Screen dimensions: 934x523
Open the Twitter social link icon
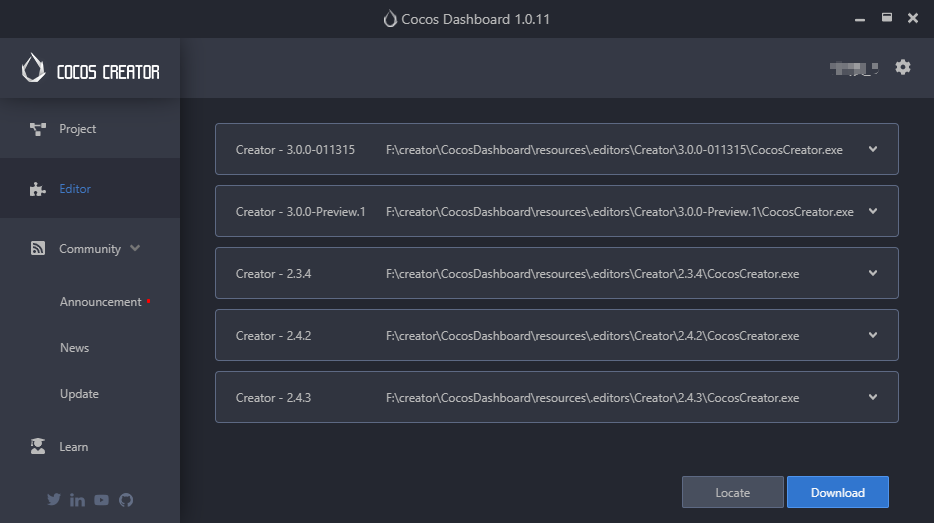pos(54,500)
